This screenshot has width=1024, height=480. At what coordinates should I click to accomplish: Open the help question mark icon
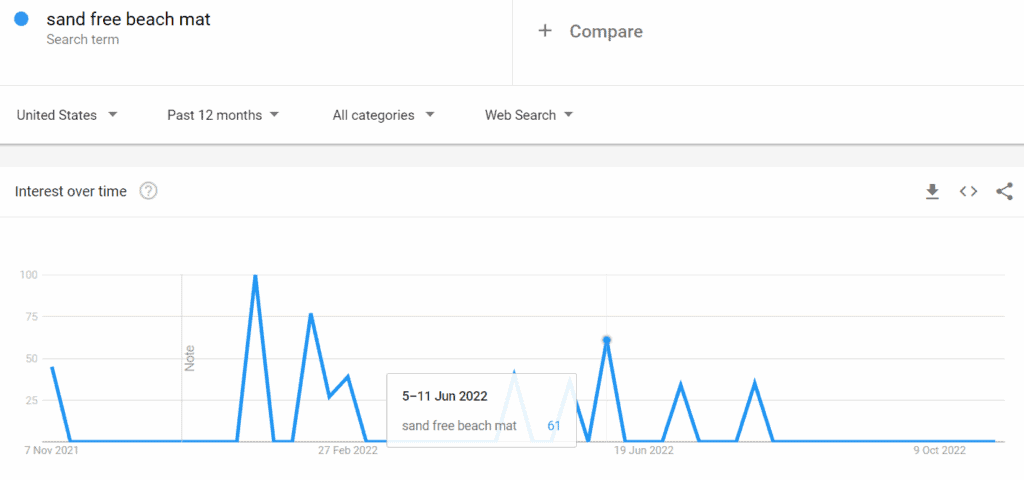click(x=149, y=191)
